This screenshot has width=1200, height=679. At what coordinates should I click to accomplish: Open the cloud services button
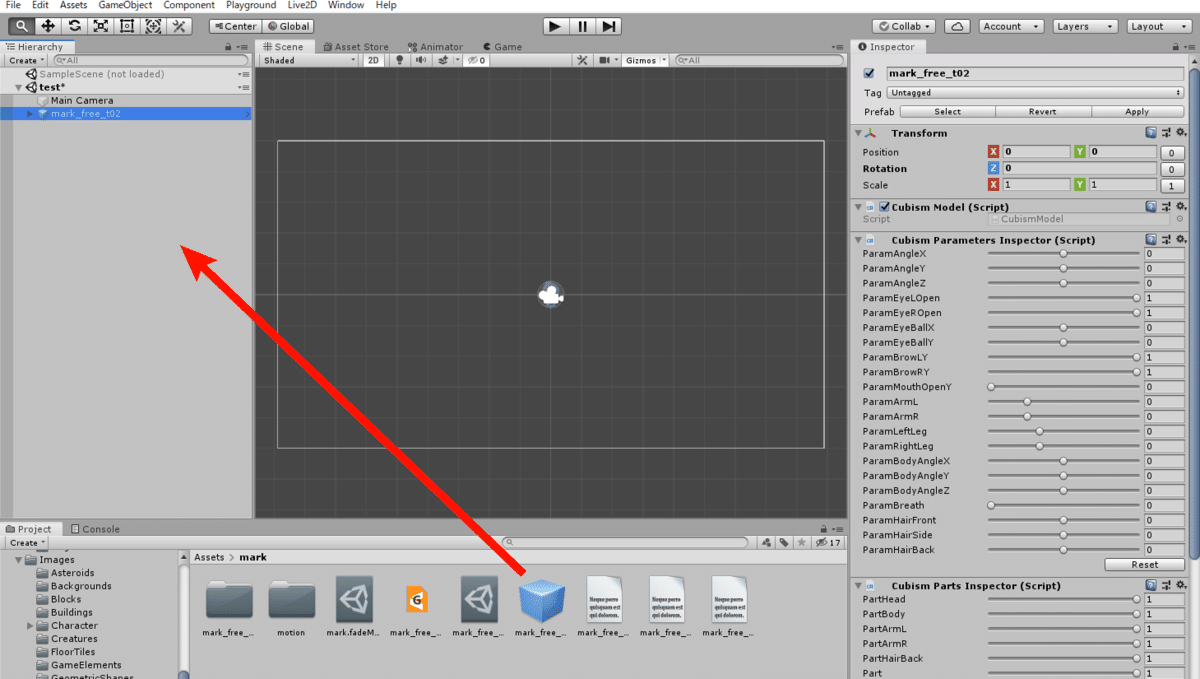tap(957, 26)
